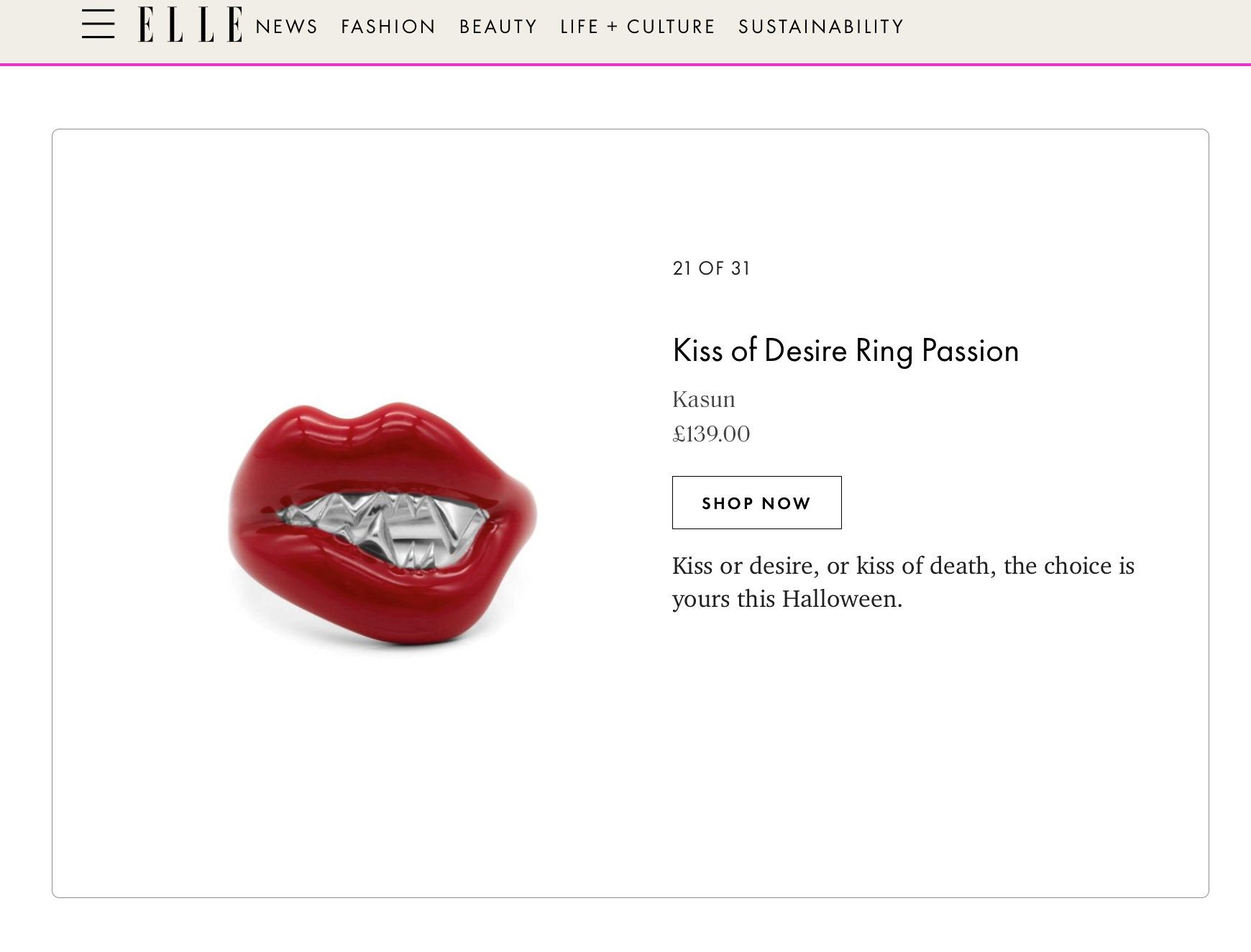Click the 21 of 31 slide counter
The image size is (1251, 952).
click(711, 268)
